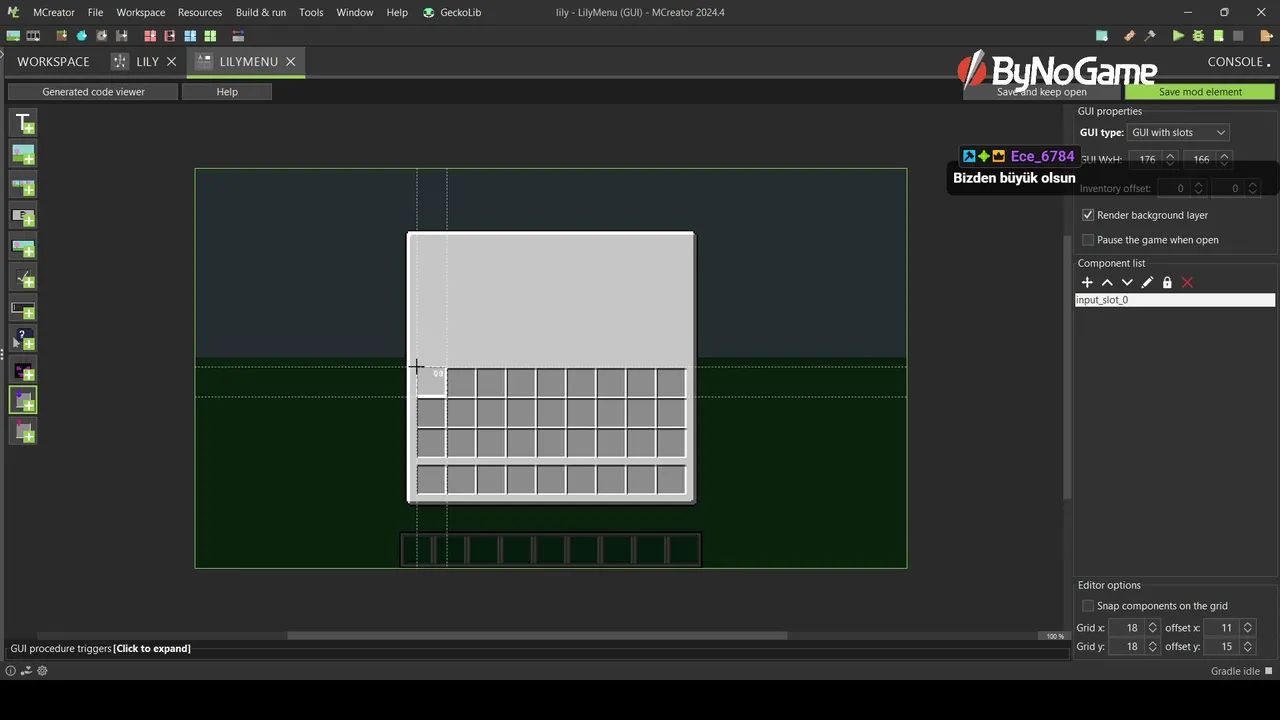Switch to the WORKSPACE tab

point(53,61)
